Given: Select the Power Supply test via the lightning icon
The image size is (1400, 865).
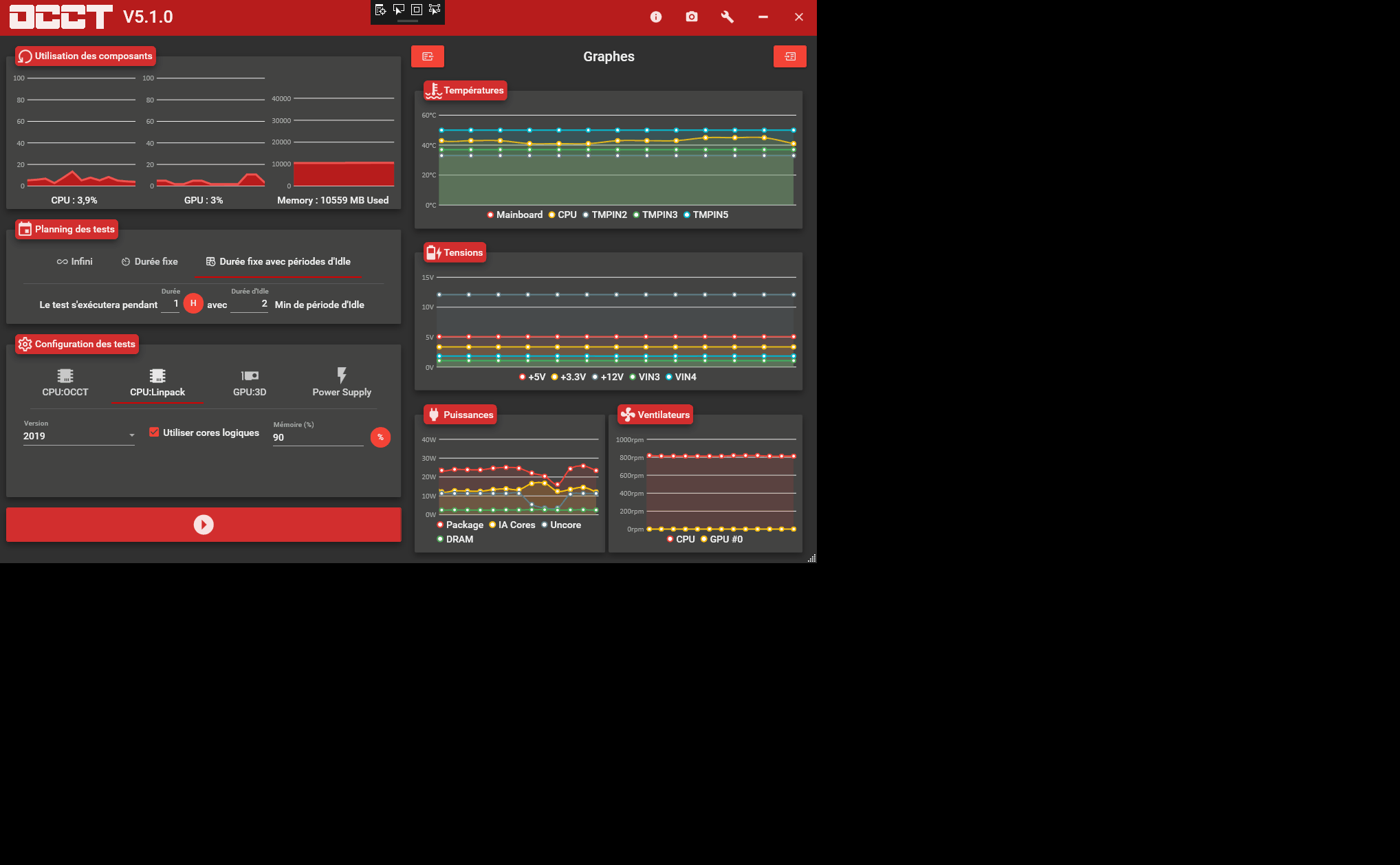Looking at the screenshot, I should click(342, 383).
